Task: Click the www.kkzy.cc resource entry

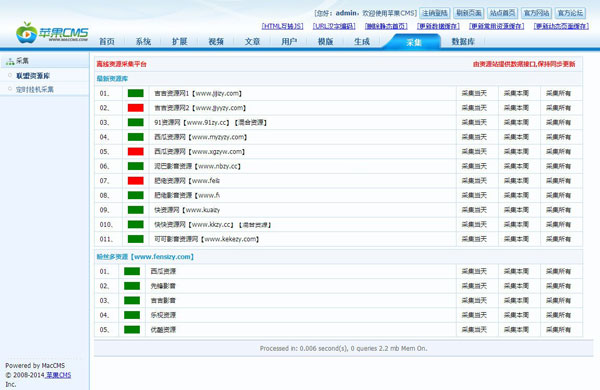Action: [212, 225]
